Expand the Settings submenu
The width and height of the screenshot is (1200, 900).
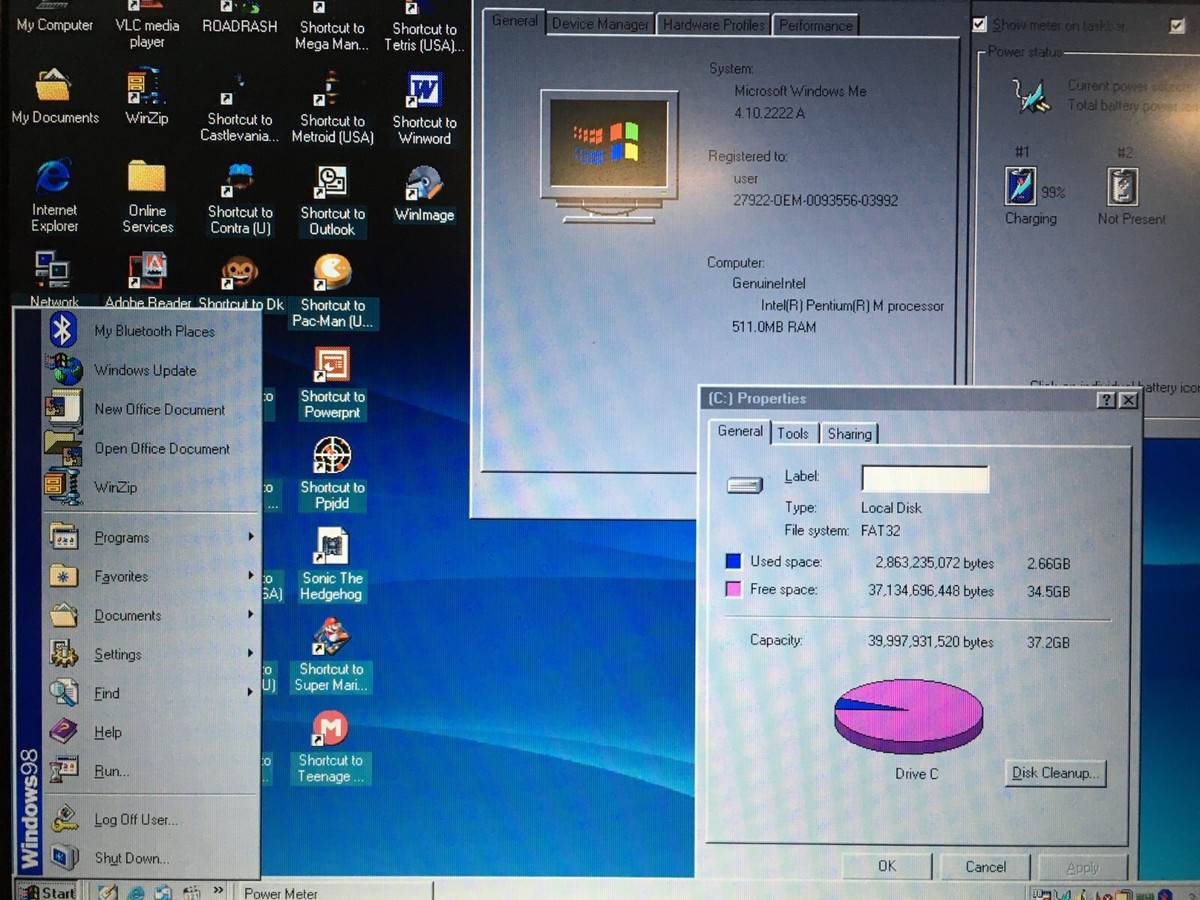151,654
